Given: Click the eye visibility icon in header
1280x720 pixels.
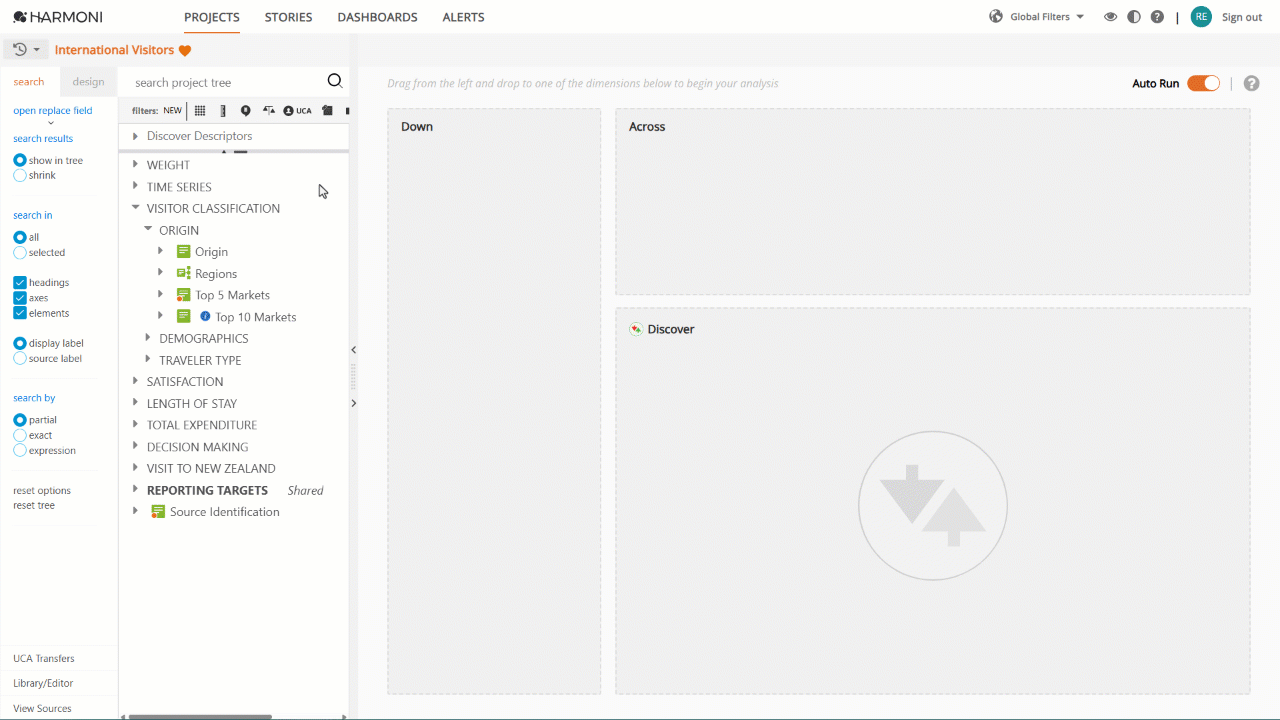Looking at the screenshot, I should point(1110,17).
